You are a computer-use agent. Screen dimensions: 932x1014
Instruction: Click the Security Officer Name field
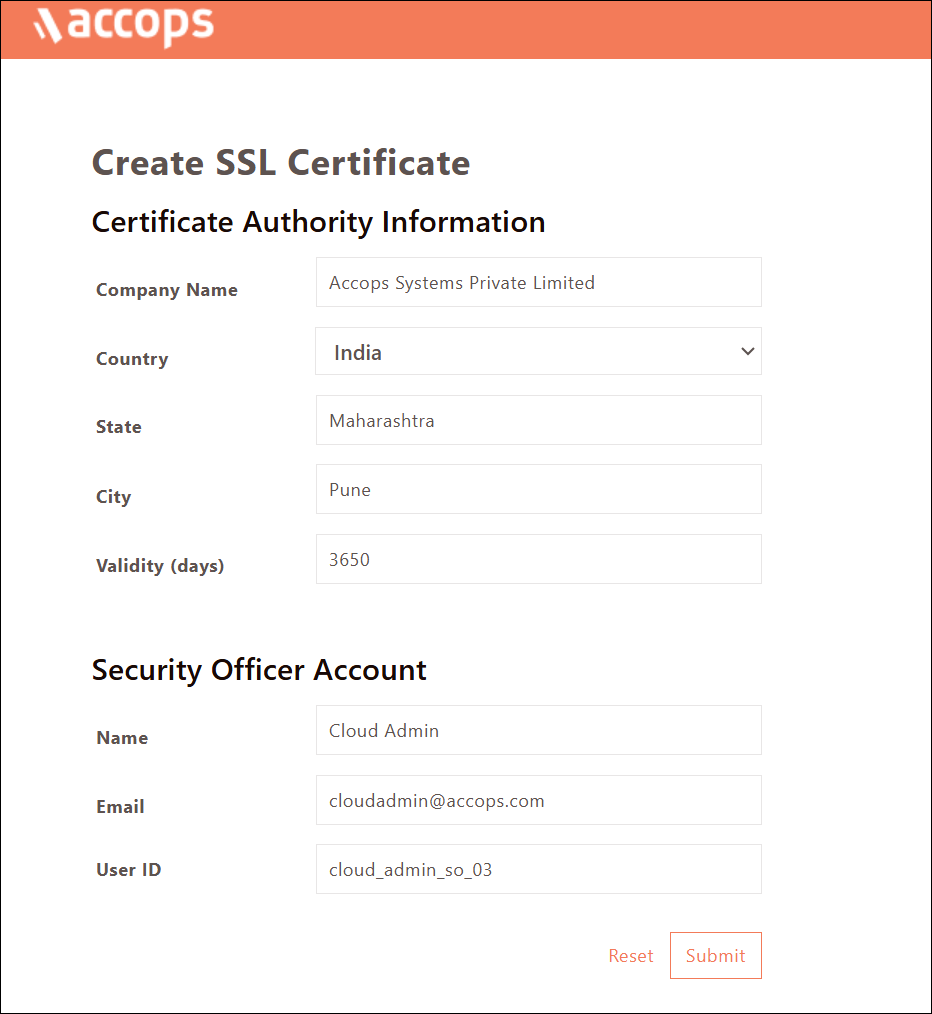point(538,731)
